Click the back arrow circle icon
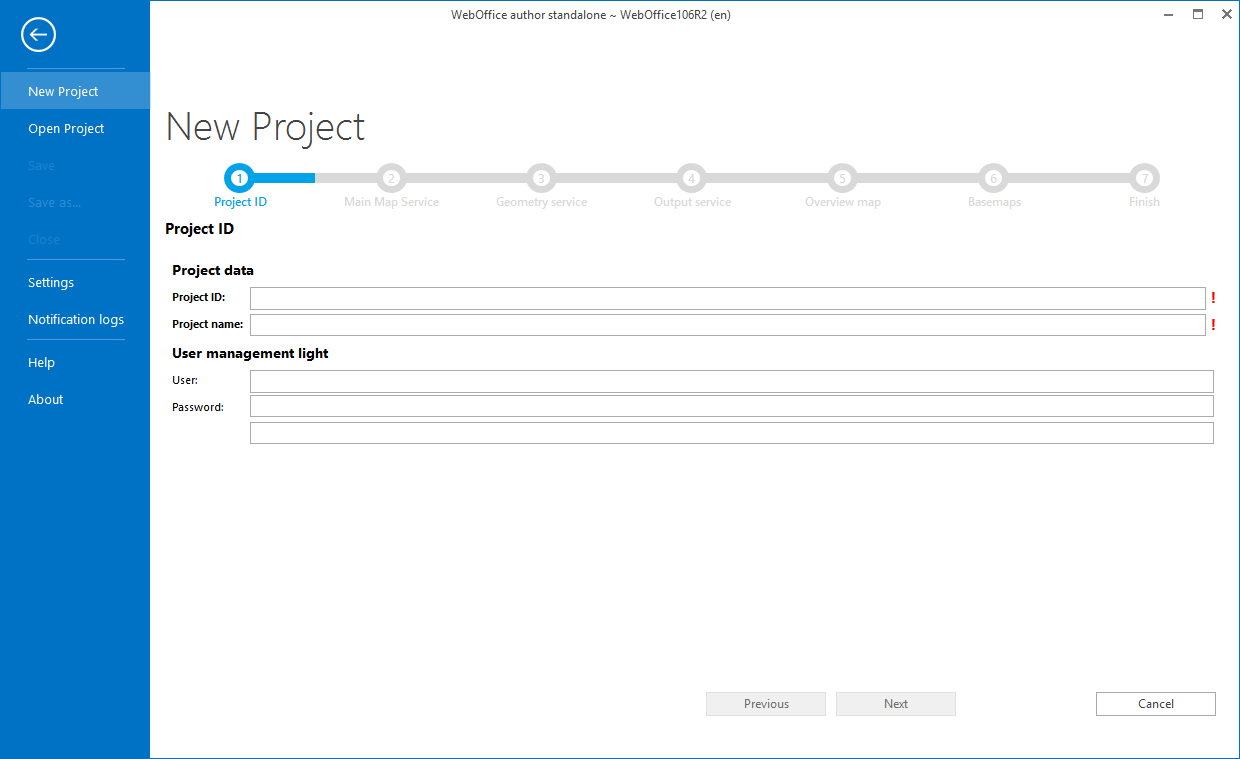 coord(38,35)
